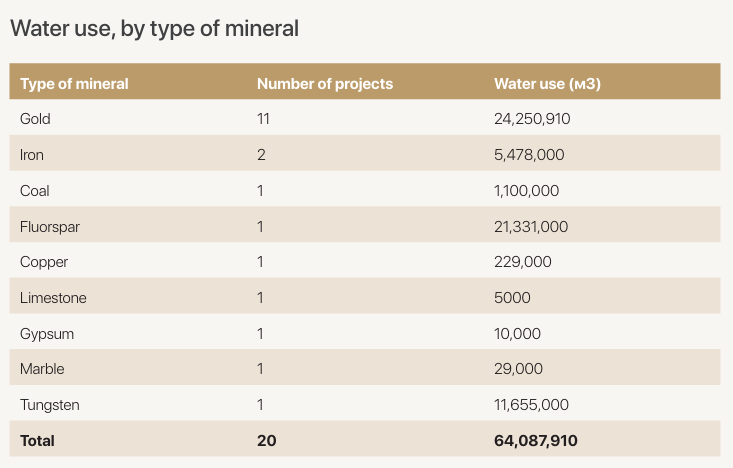
Task: Select the Gold row label
Action: click(35, 119)
